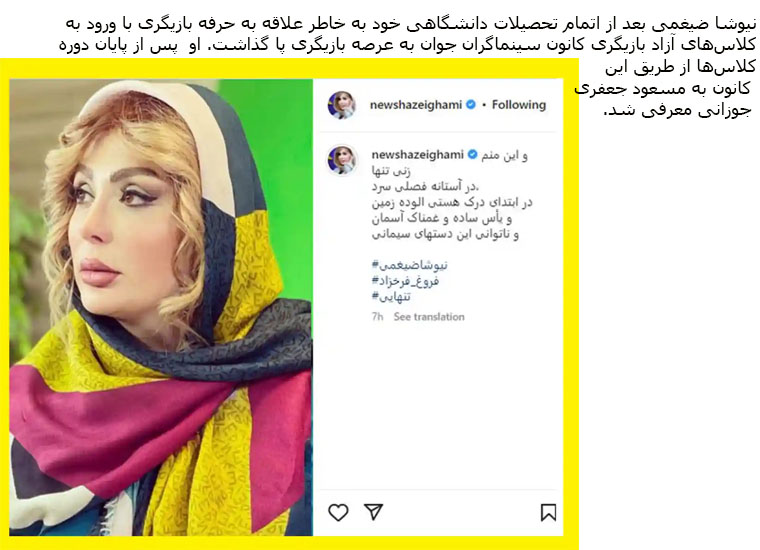Image resolution: width=760 pixels, height=550 pixels.
Task: Click the woman's photo in the post
Action: click(161, 307)
